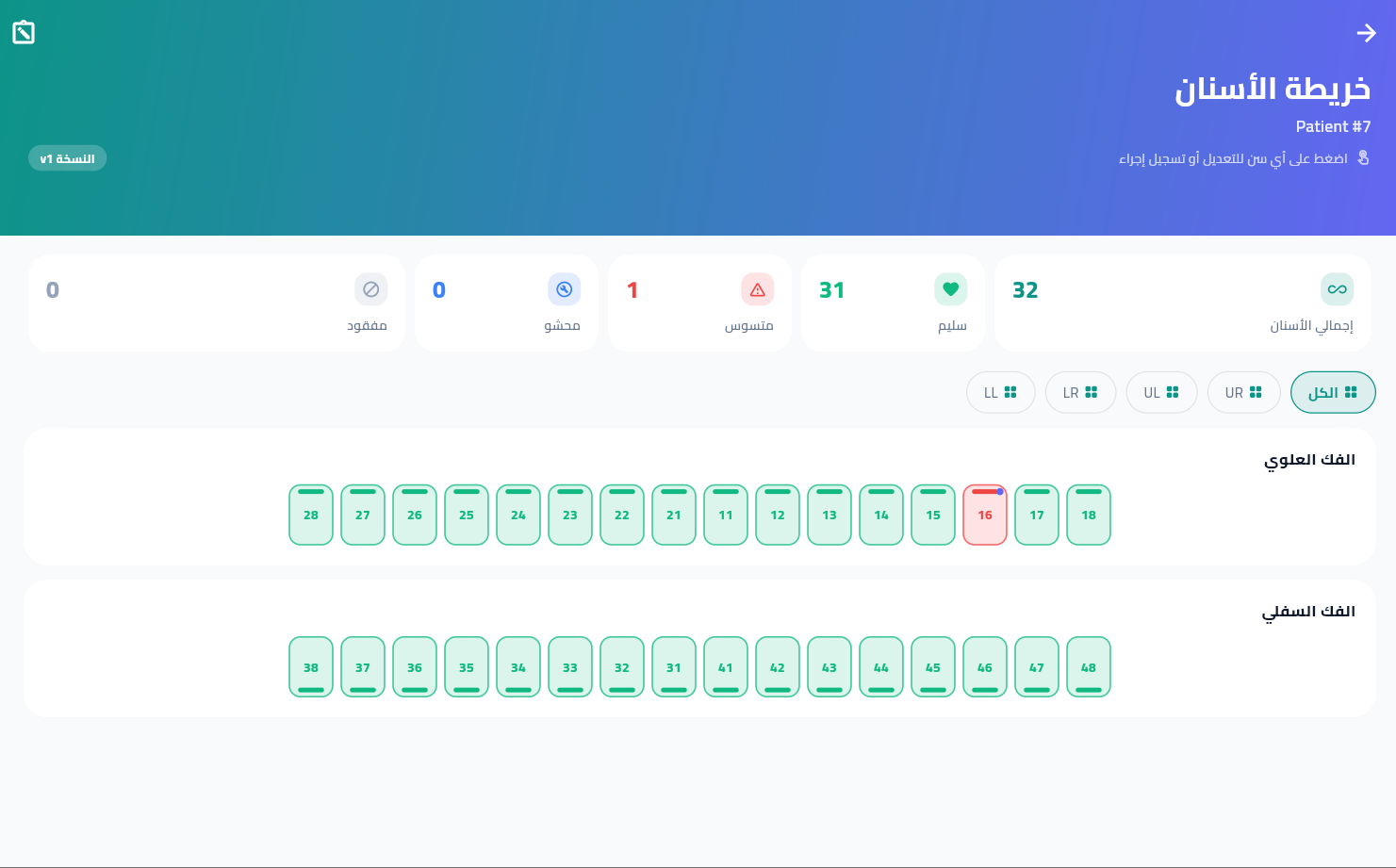Click the back arrow icon in header
This screenshot has height=868, width=1396.
point(1366,33)
